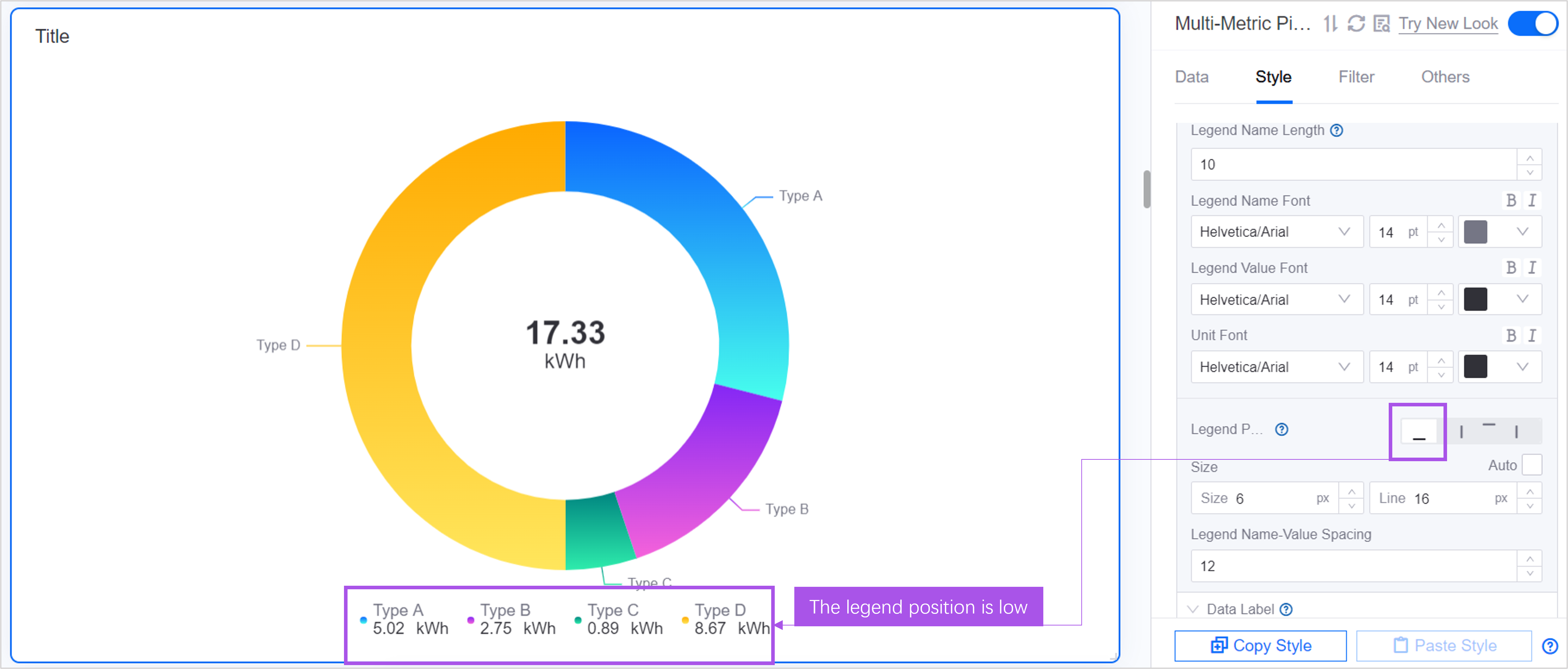
Task: Open Legend Name Font family dropdown
Action: tap(1276, 232)
